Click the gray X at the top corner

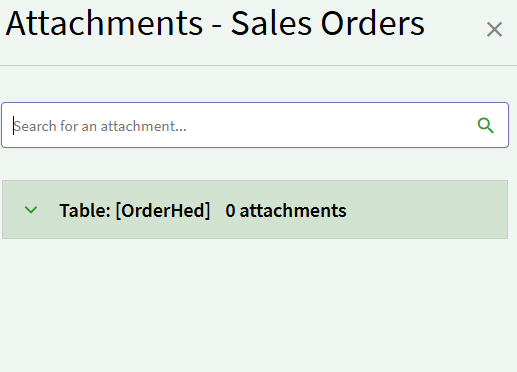(494, 29)
